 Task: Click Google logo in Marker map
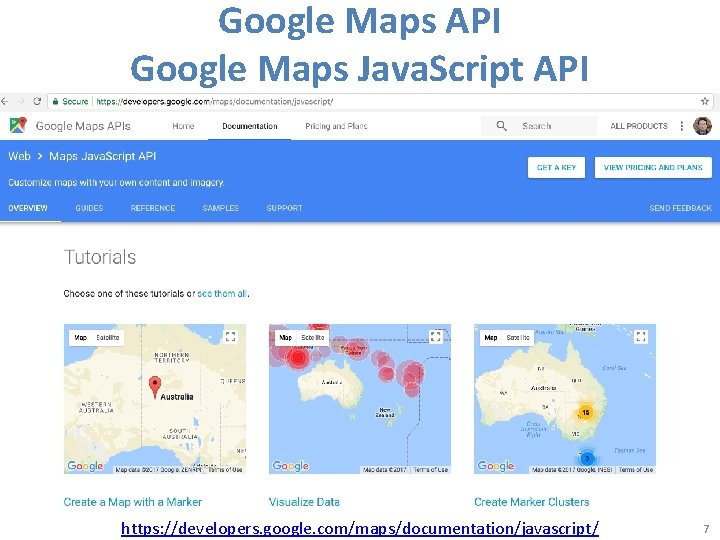coord(85,466)
